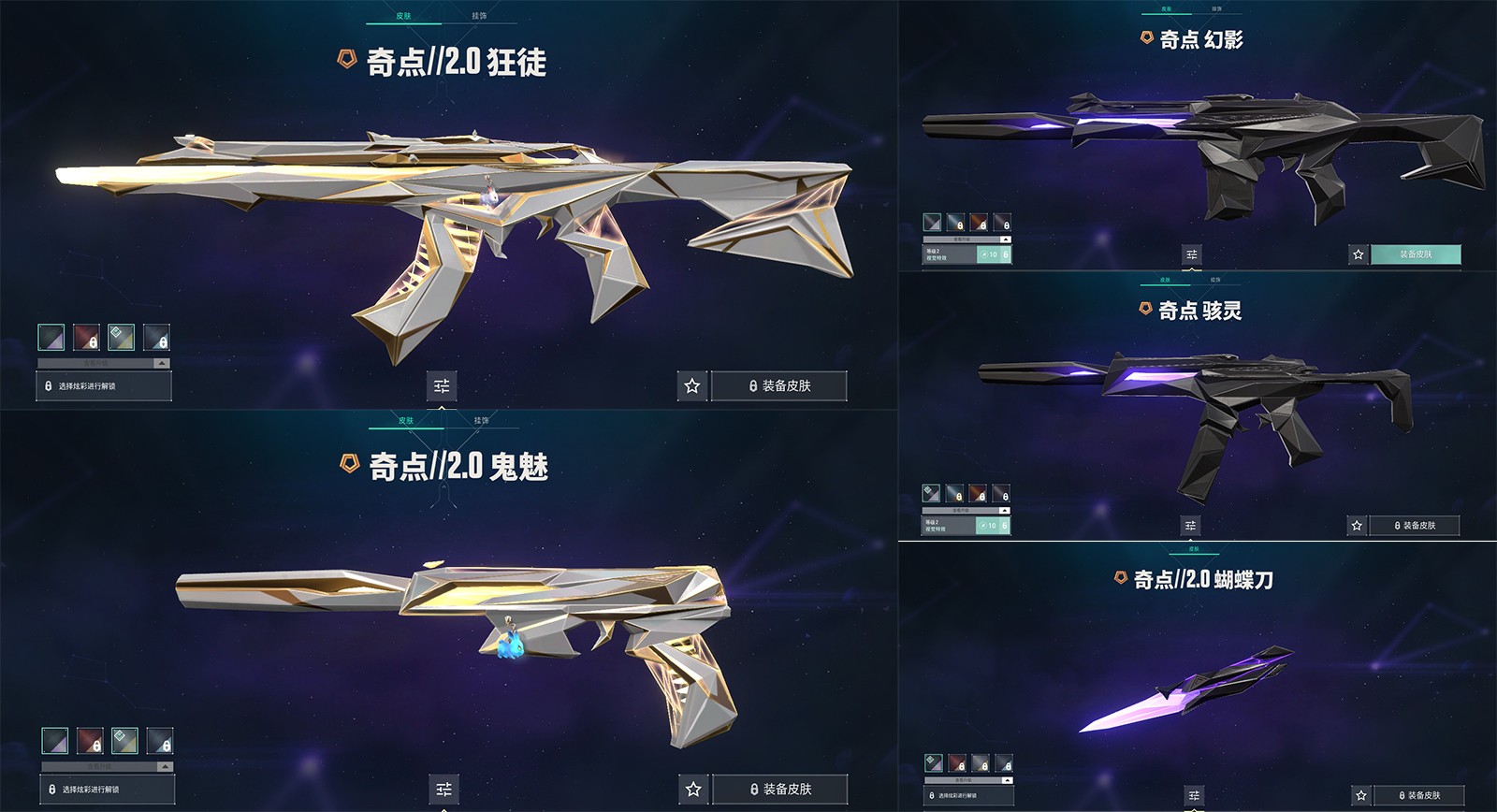Viewport: 1497px width, 812px height.
Task: Open the sliders icon in the 骇灵 panel
Action: [x=1190, y=526]
